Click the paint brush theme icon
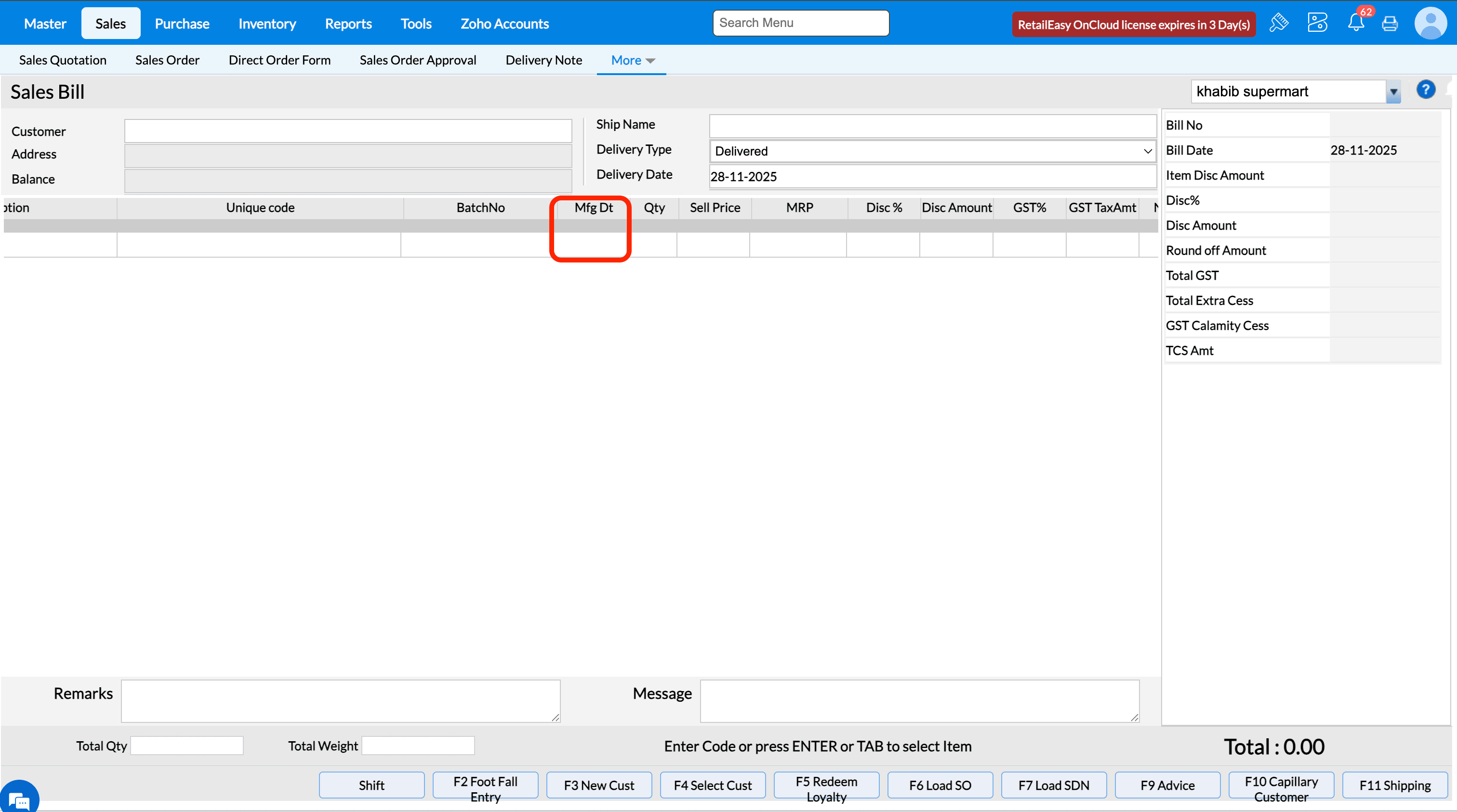The width and height of the screenshot is (1457, 812). 1279,23
